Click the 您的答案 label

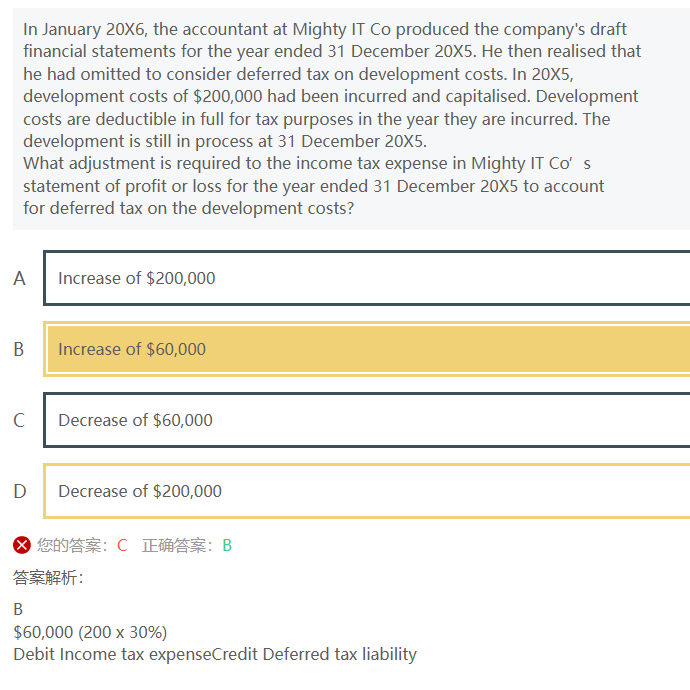coord(73,545)
